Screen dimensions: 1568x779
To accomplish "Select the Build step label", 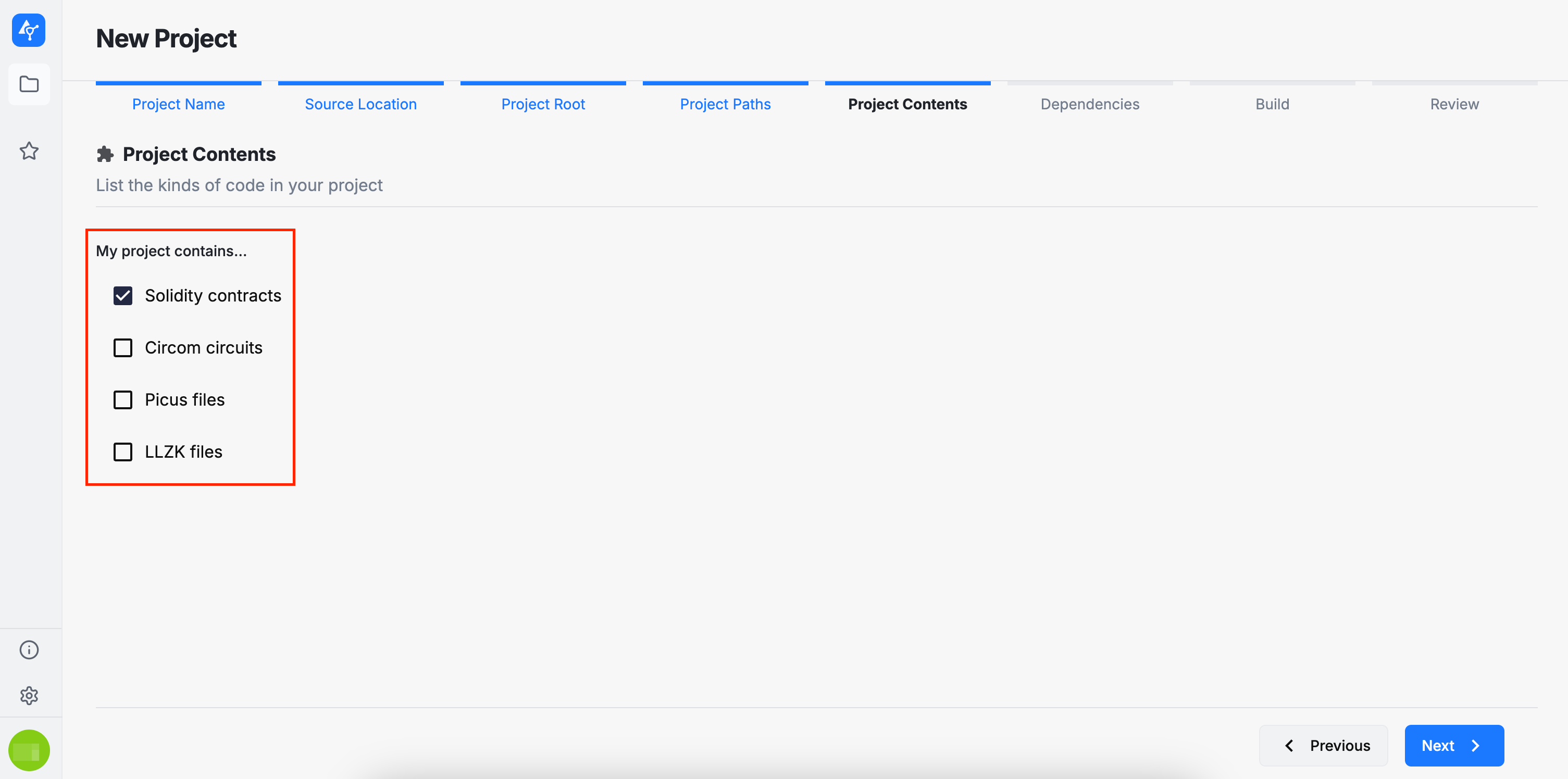I will click(1272, 104).
